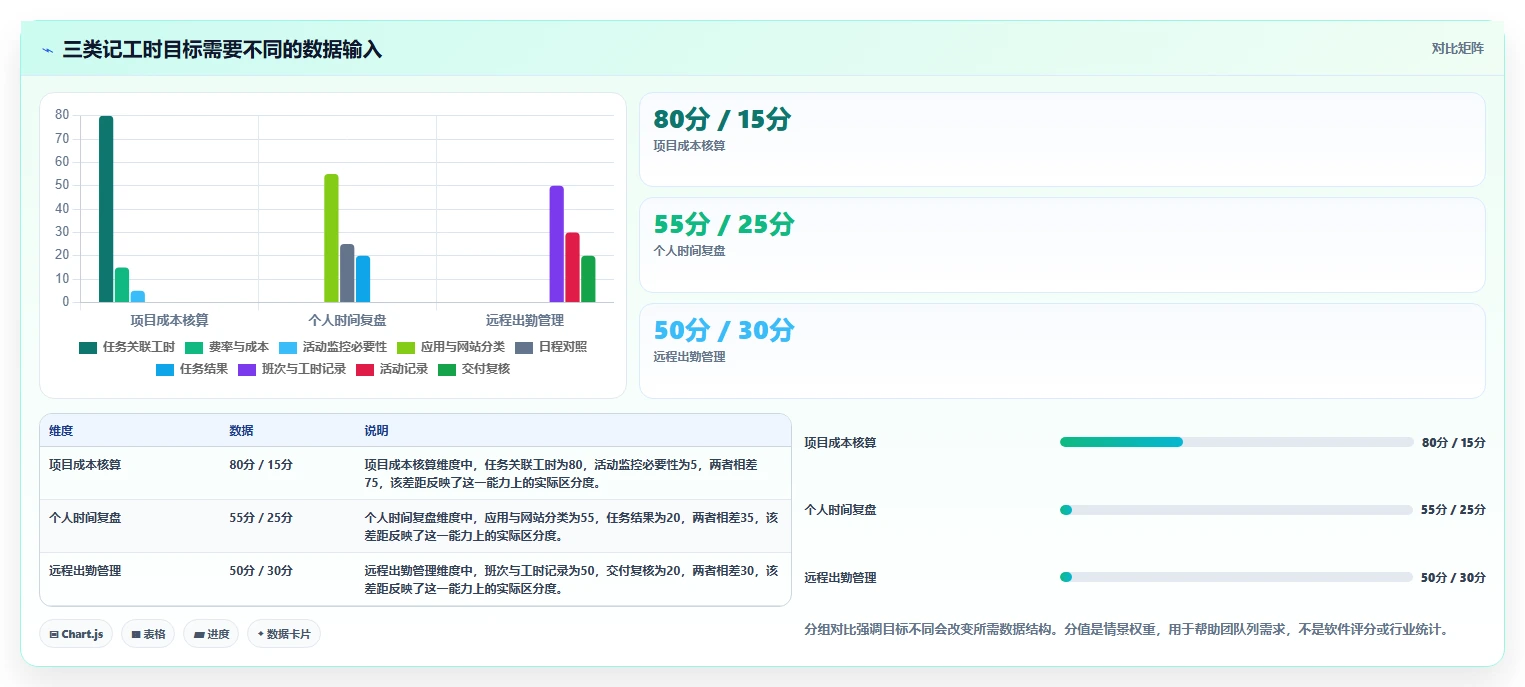Screen dimensions: 1525x687
Task: Click the 说明 column header
Action: [x=376, y=431]
